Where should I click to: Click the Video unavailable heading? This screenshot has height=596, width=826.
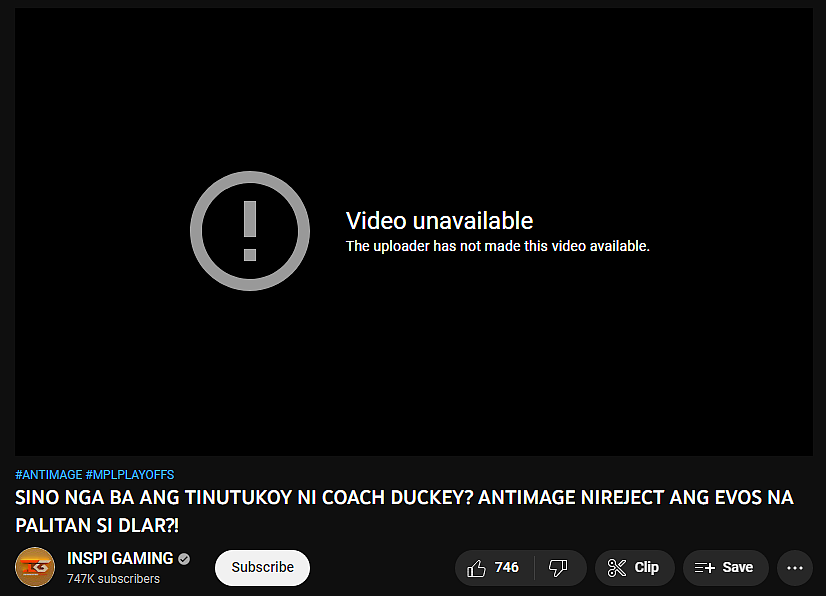pyautogui.click(x=439, y=221)
